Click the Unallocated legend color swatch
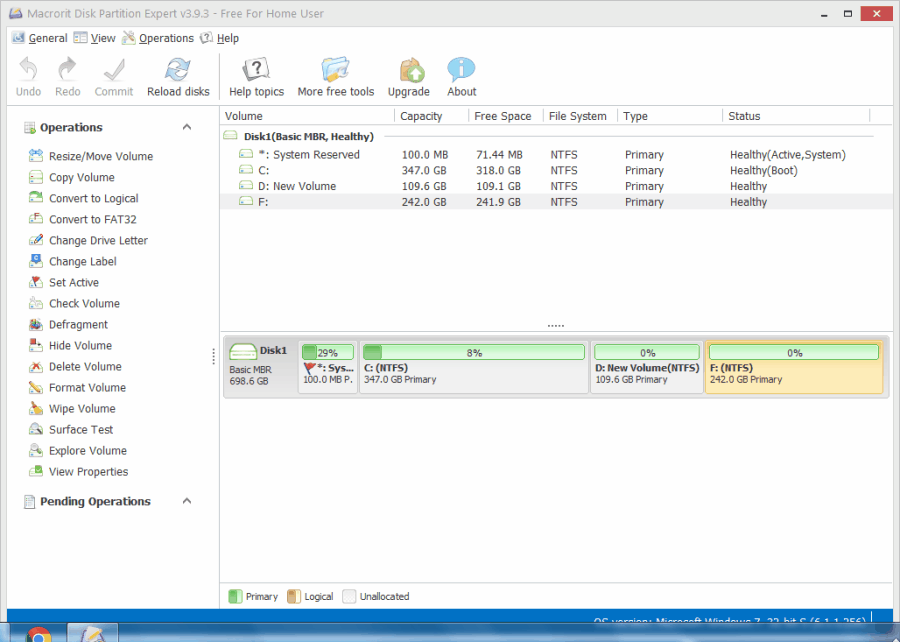900x642 pixels. tap(349, 596)
